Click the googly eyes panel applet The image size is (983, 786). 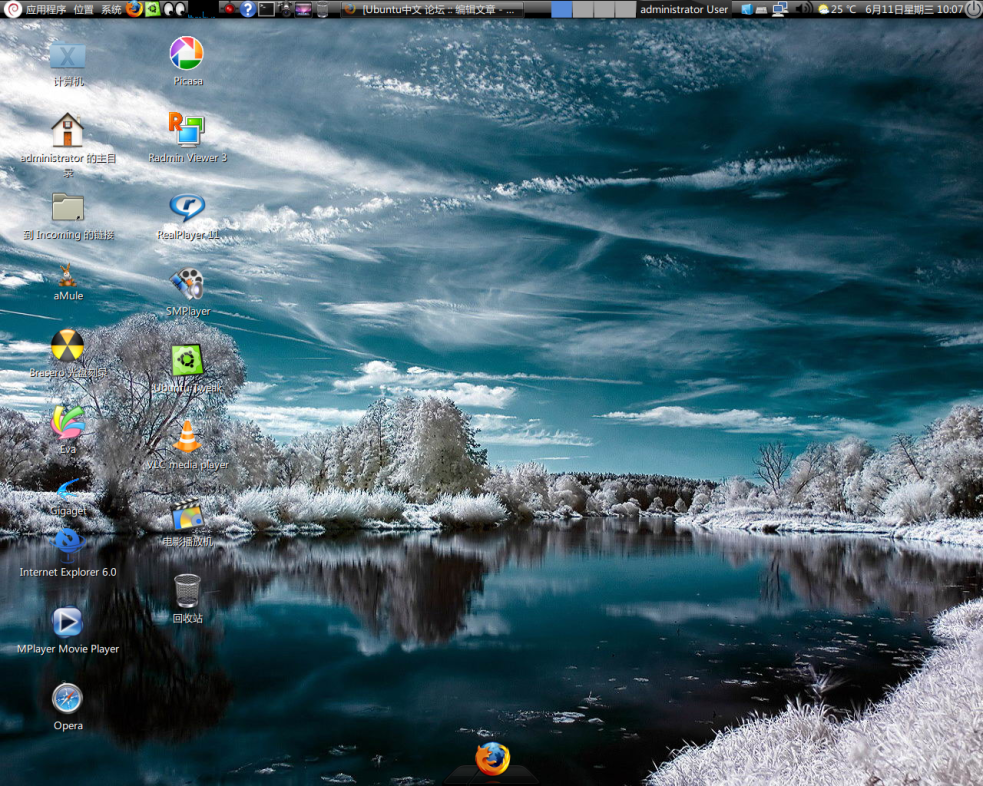click(175, 9)
